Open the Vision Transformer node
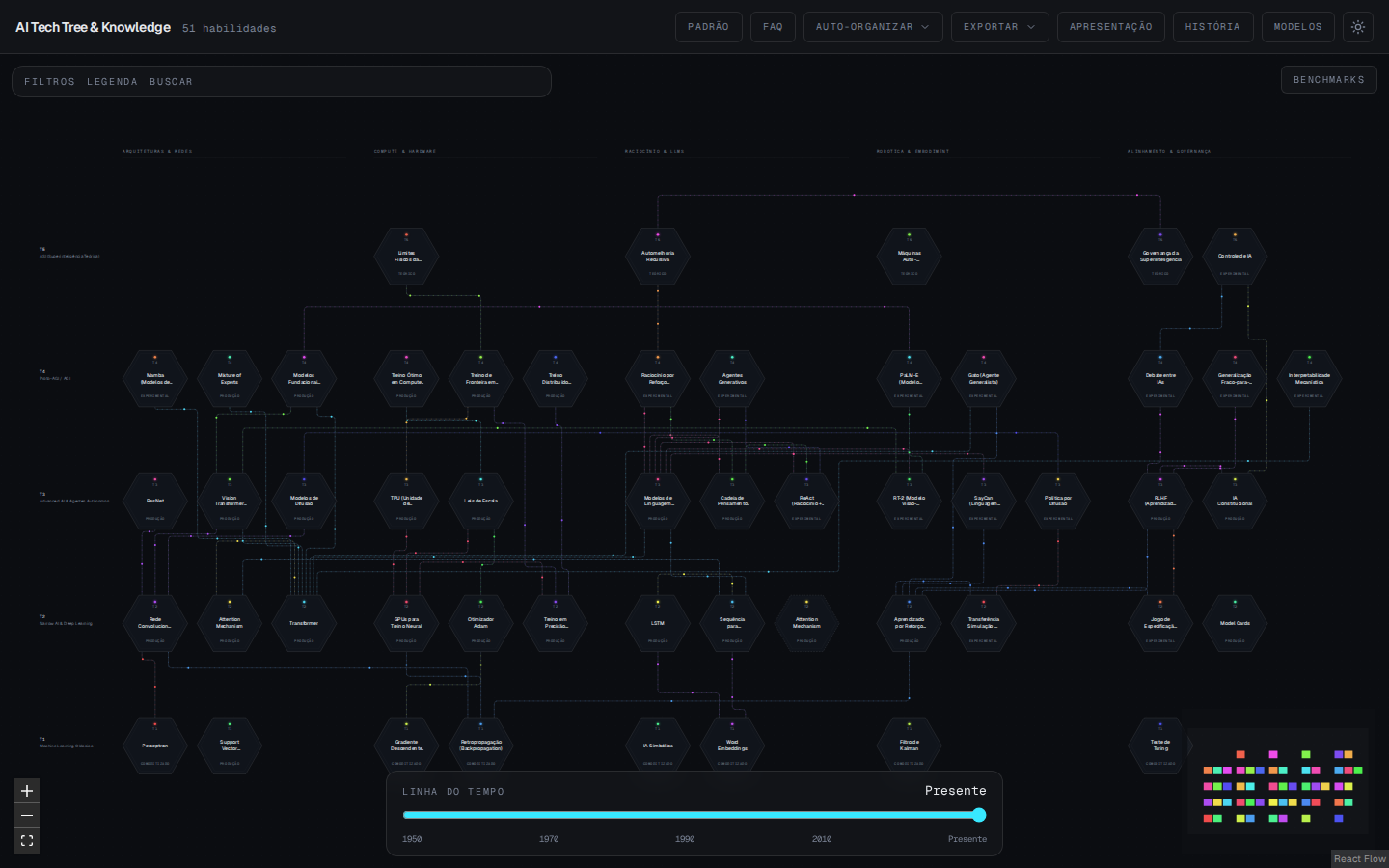 coord(230,502)
